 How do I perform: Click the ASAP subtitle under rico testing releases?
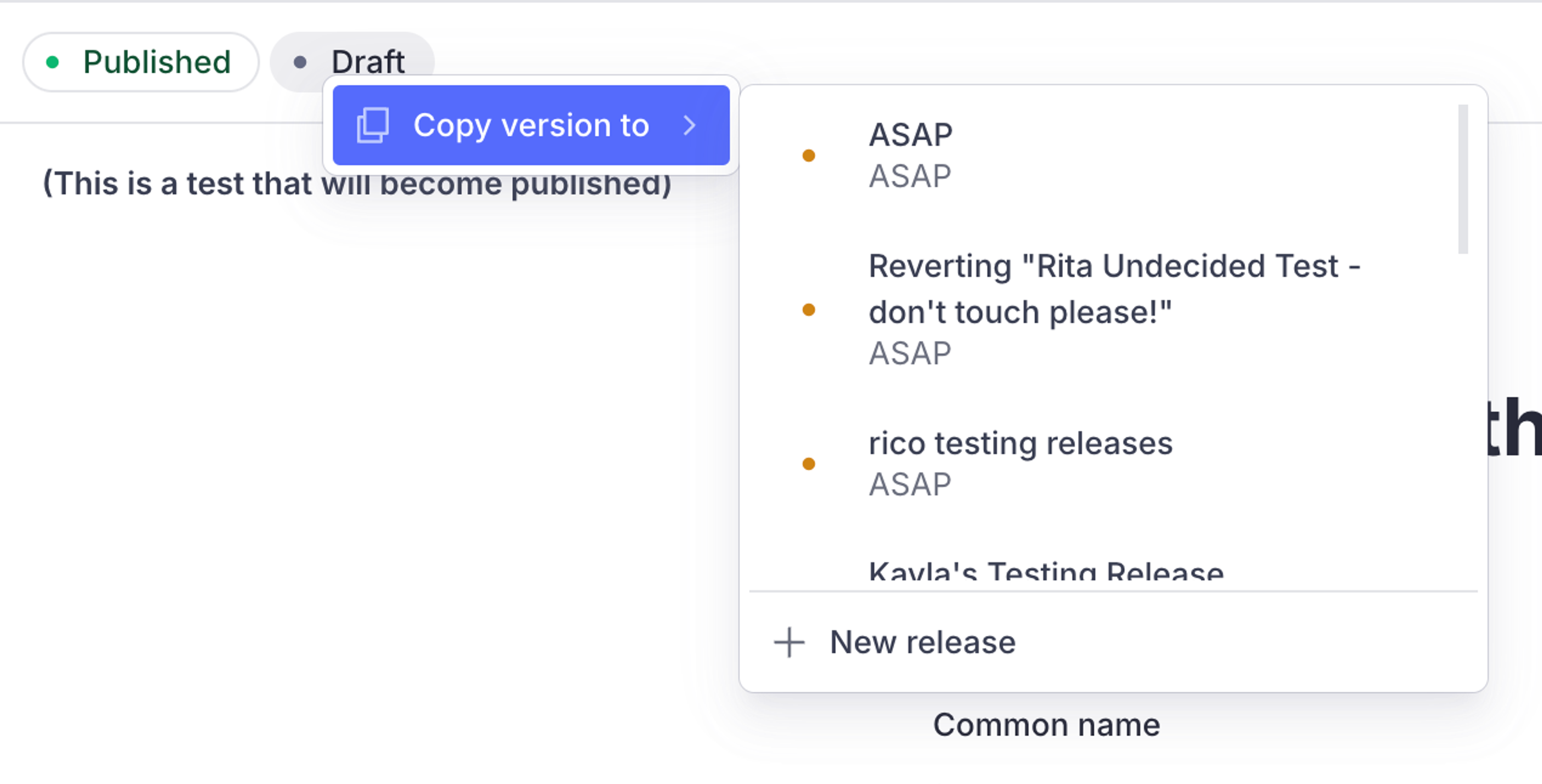[910, 484]
